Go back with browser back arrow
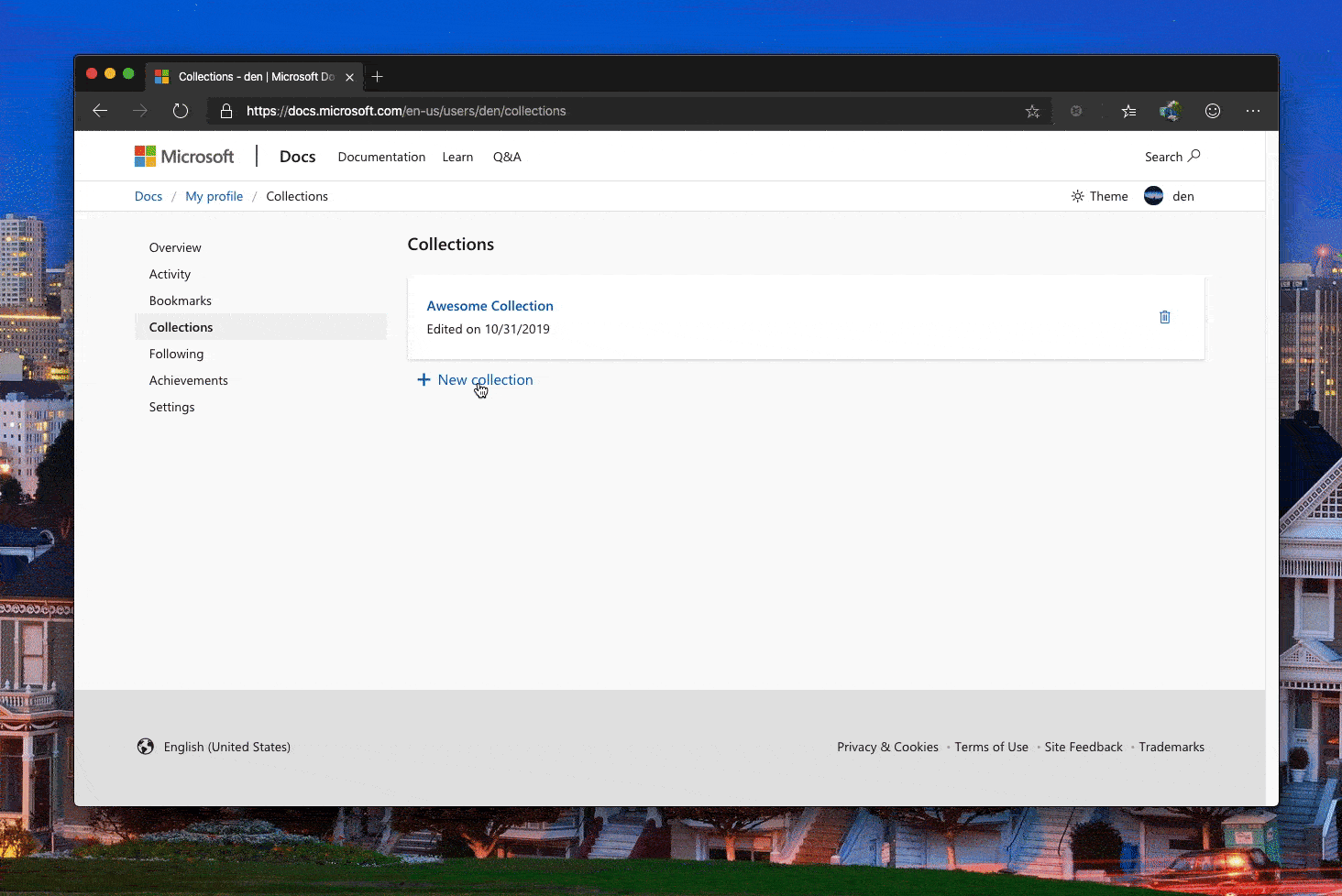The image size is (1342, 896). [x=100, y=111]
